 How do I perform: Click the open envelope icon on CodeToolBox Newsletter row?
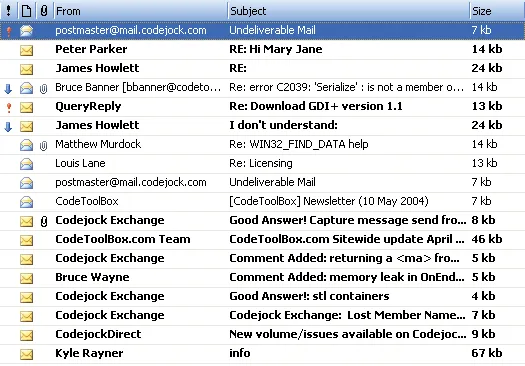click(26, 202)
